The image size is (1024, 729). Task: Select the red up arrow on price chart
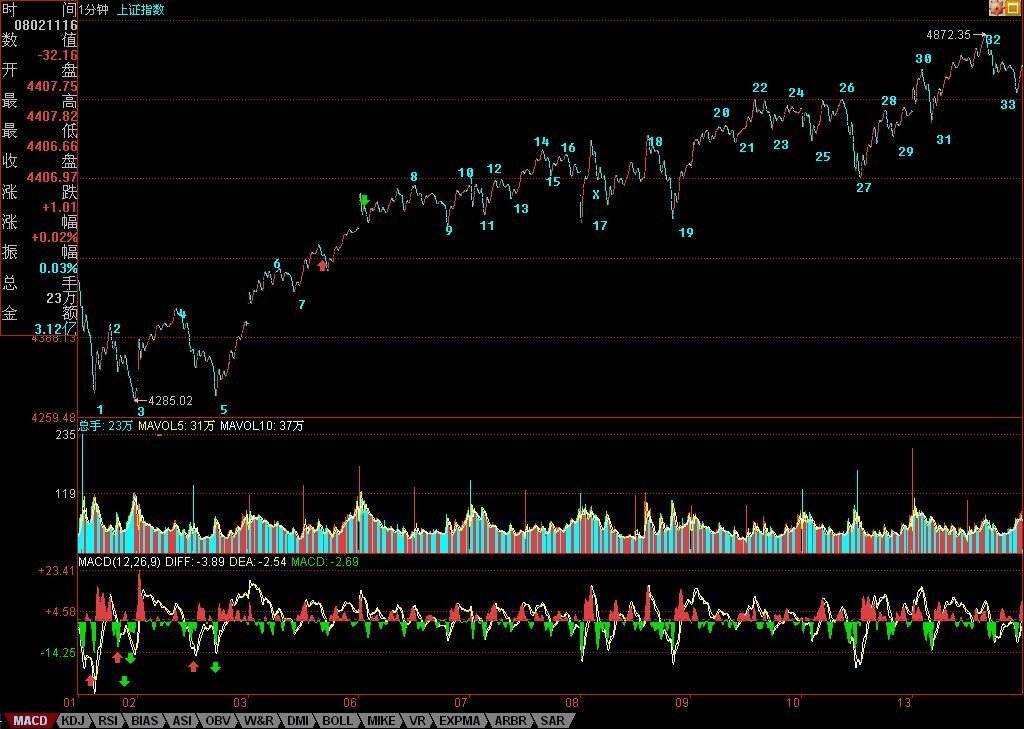click(322, 265)
